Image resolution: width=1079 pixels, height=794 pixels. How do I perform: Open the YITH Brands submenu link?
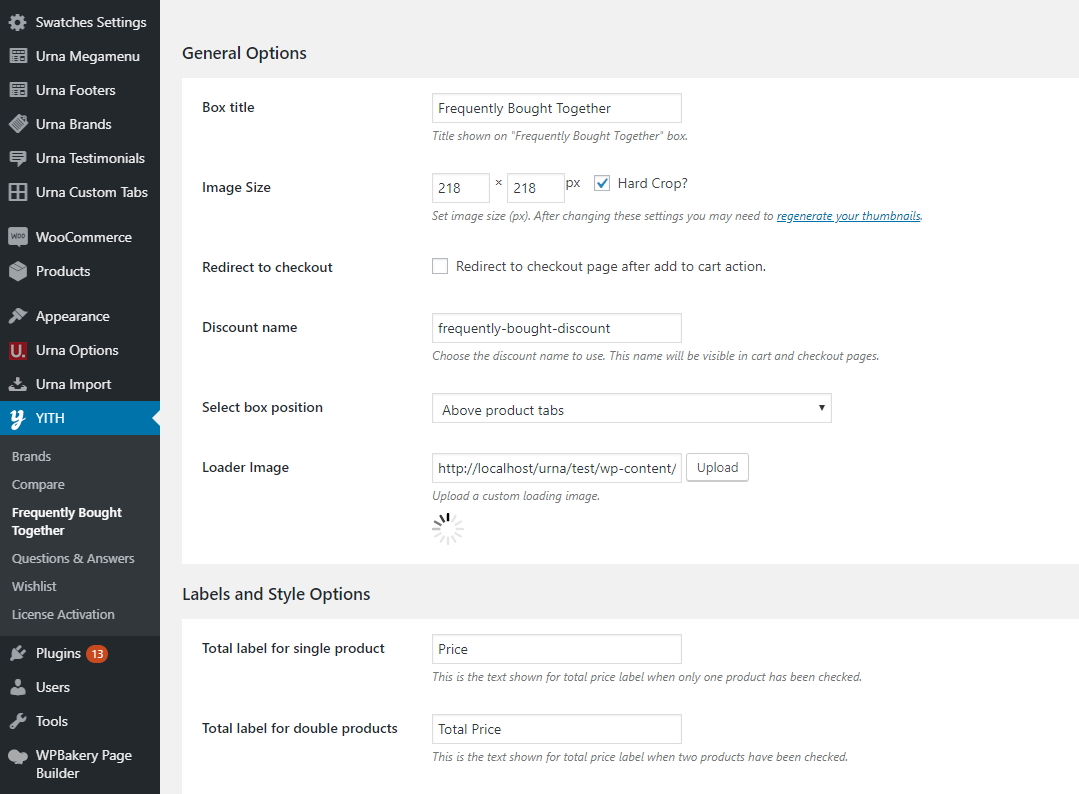(x=31, y=456)
